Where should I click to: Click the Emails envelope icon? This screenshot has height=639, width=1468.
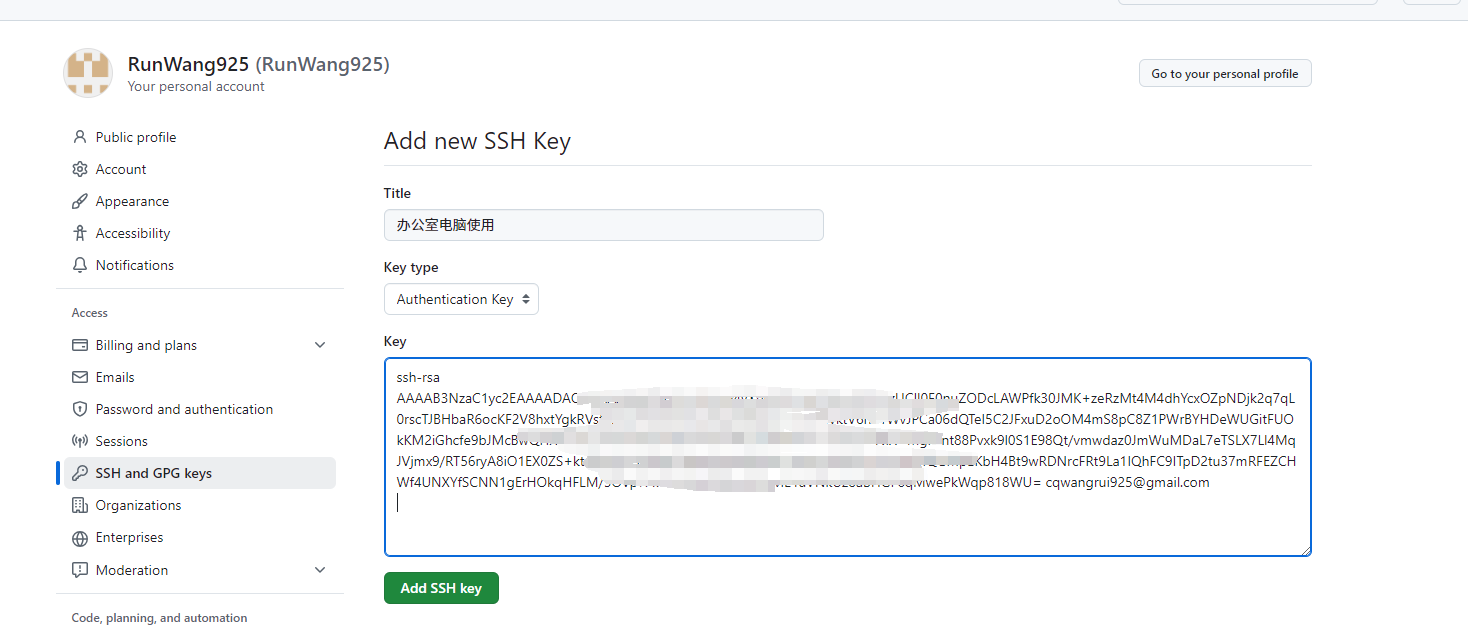pos(80,377)
